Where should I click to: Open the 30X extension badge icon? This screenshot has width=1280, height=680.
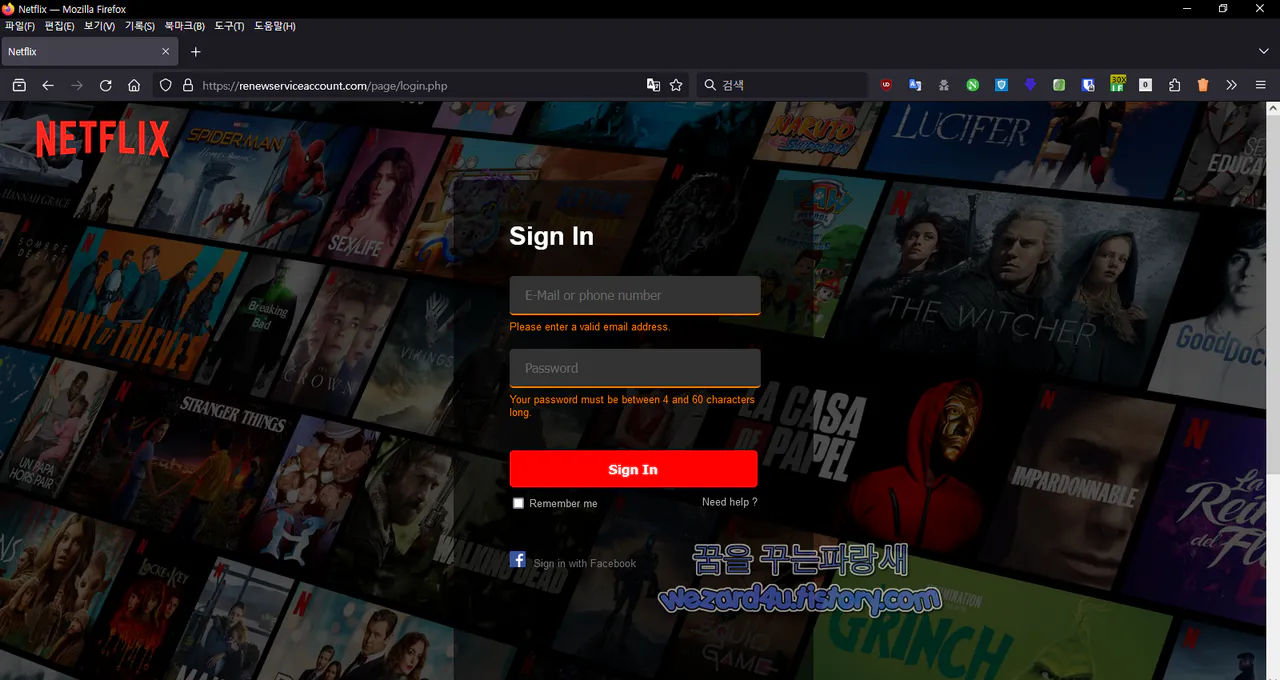pyautogui.click(x=1118, y=84)
